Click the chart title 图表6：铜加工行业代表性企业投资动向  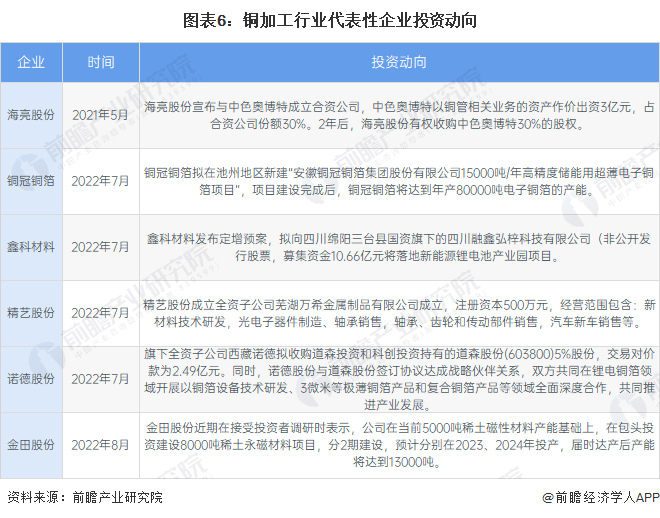[330, 21]
